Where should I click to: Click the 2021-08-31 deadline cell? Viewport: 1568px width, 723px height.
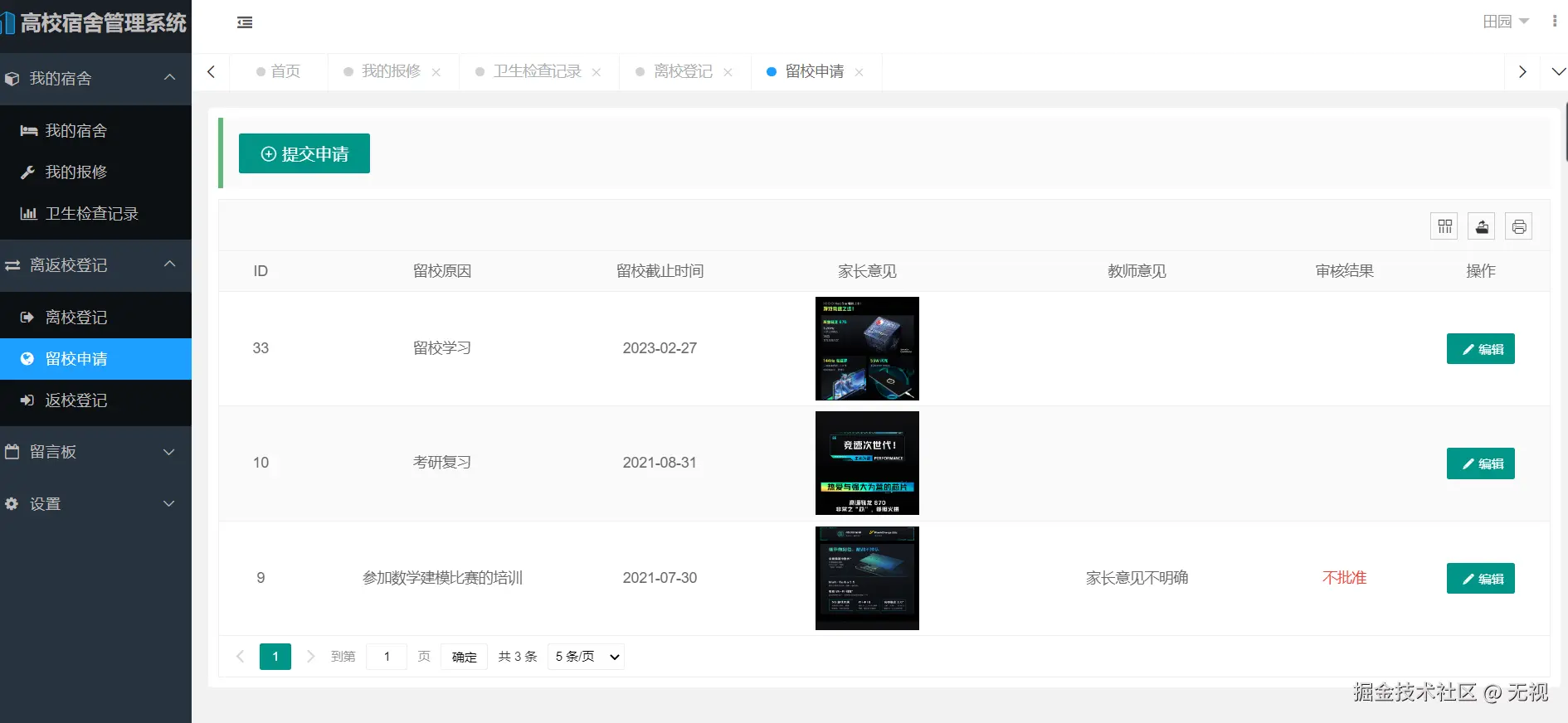point(660,463)
